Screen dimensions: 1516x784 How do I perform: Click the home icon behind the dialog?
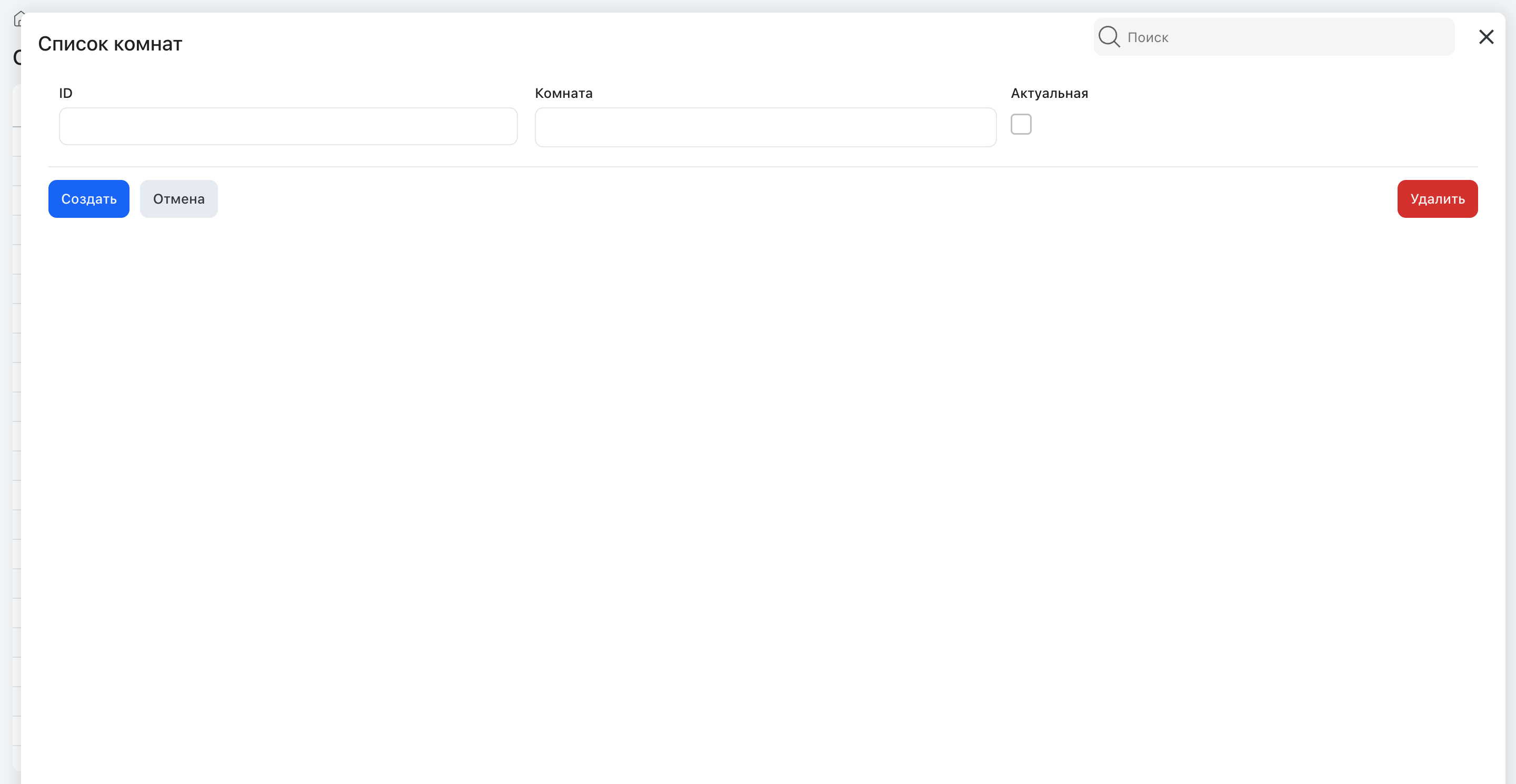18,19
